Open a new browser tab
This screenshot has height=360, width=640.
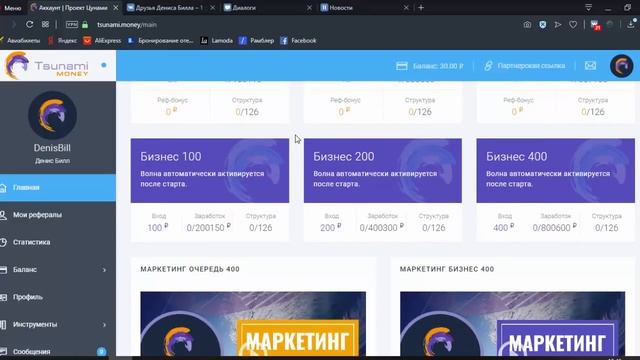click(421, 8)
